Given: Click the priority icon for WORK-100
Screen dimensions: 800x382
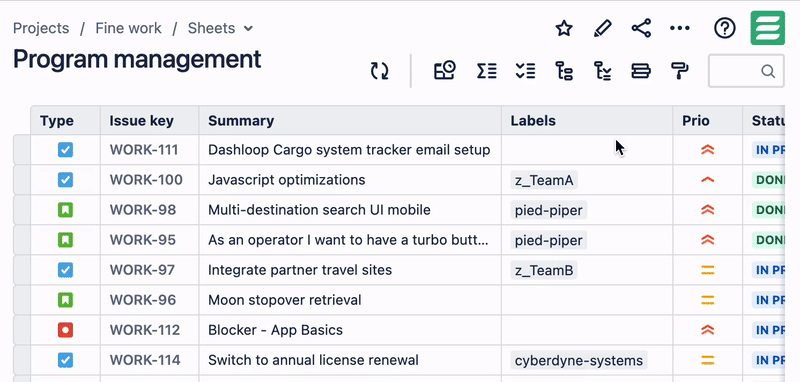Looking at the screenshot, I should click(x=708, y=180).
